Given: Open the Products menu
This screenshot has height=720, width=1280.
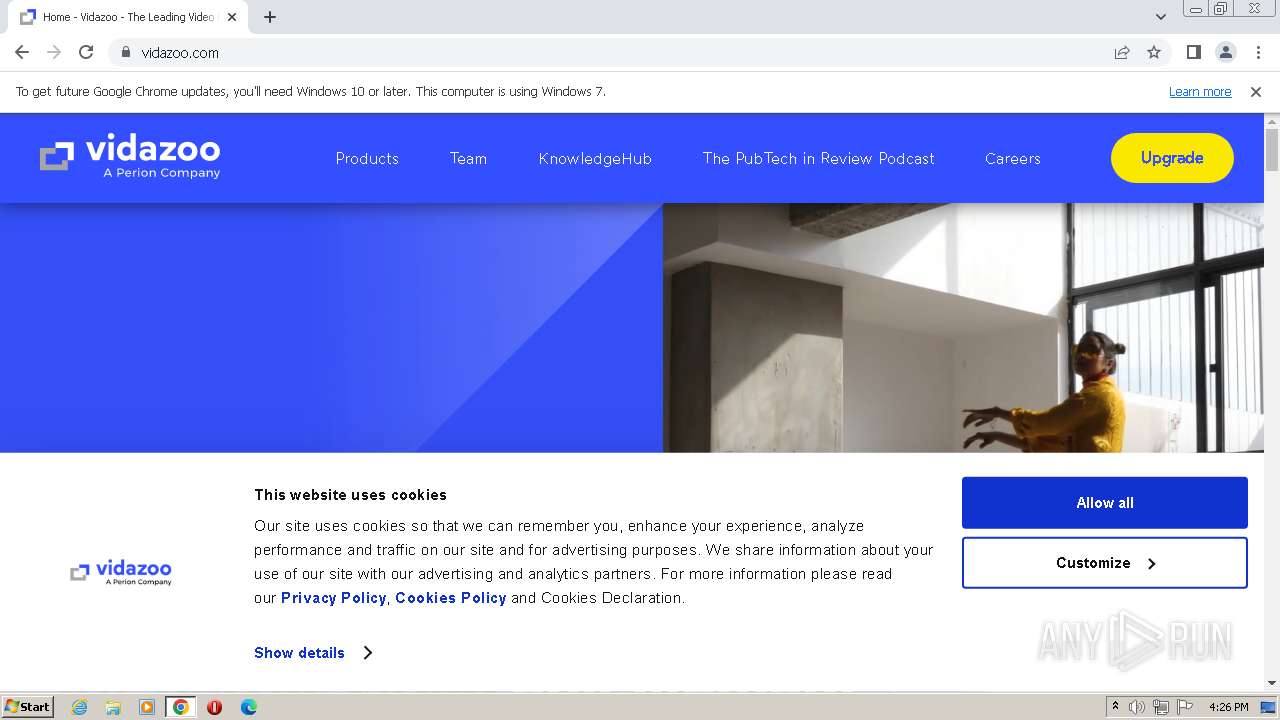Looking at the screenshot, I should click(367, 158).
